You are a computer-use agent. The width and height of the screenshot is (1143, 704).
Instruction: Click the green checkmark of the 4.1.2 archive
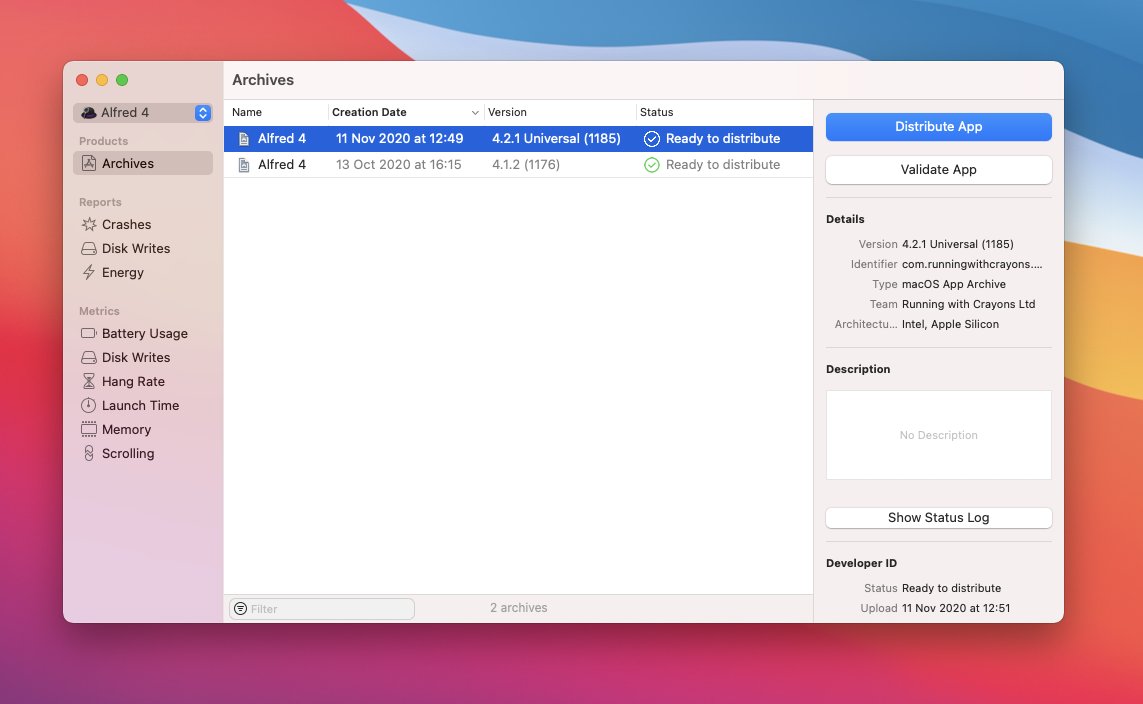click(652, 165)
